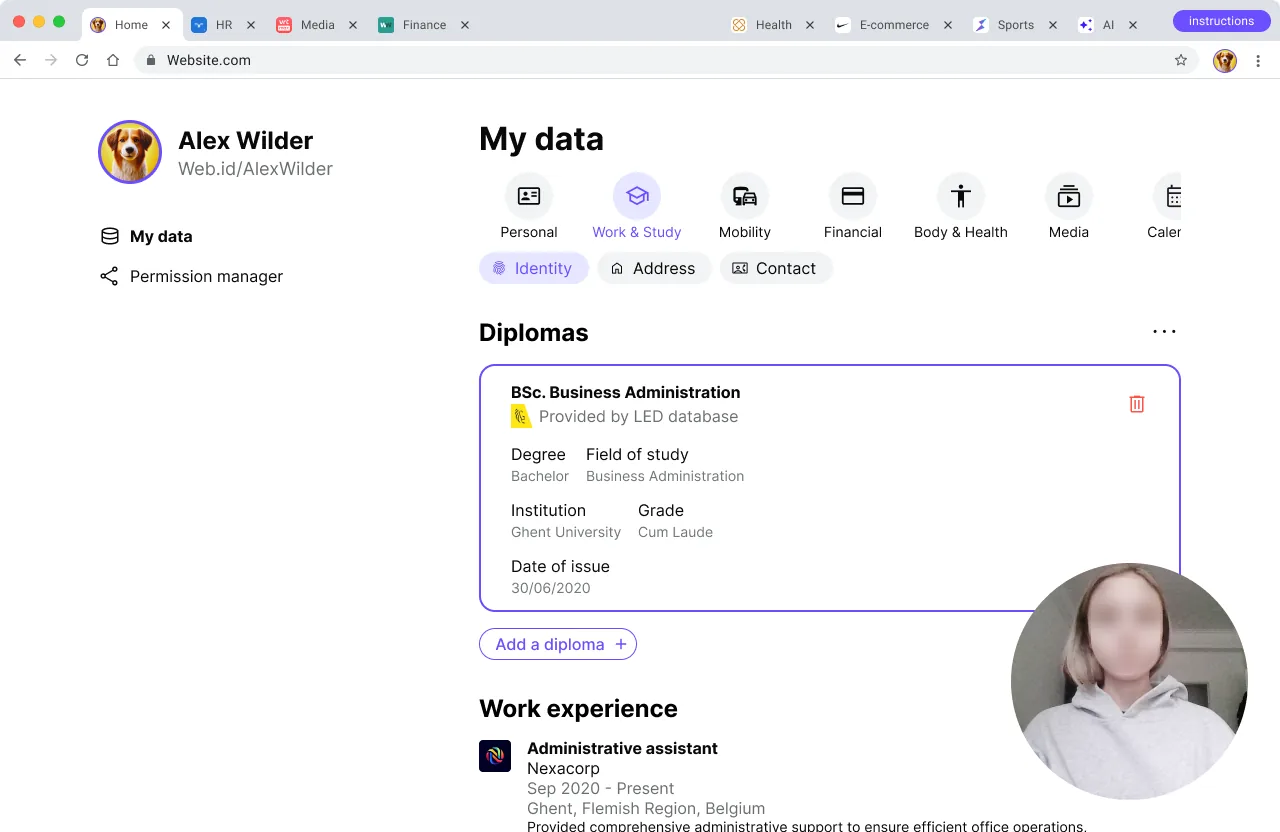Switch to the HR browser tab
The width and height of the screenshot is (1280, 832).
[x=224, y=25]
